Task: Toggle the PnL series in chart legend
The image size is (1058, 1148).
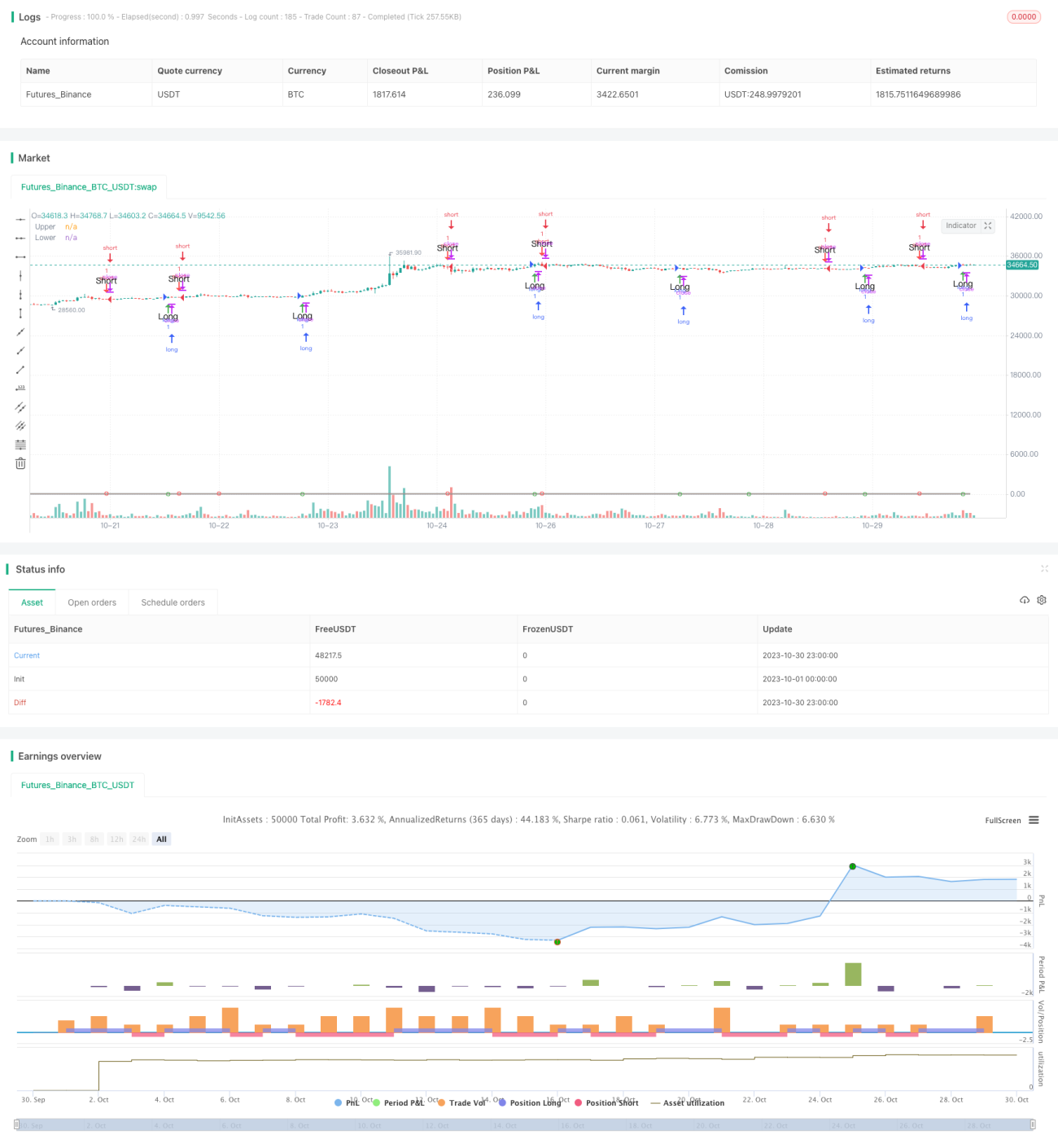Action: click(347, 1102)
